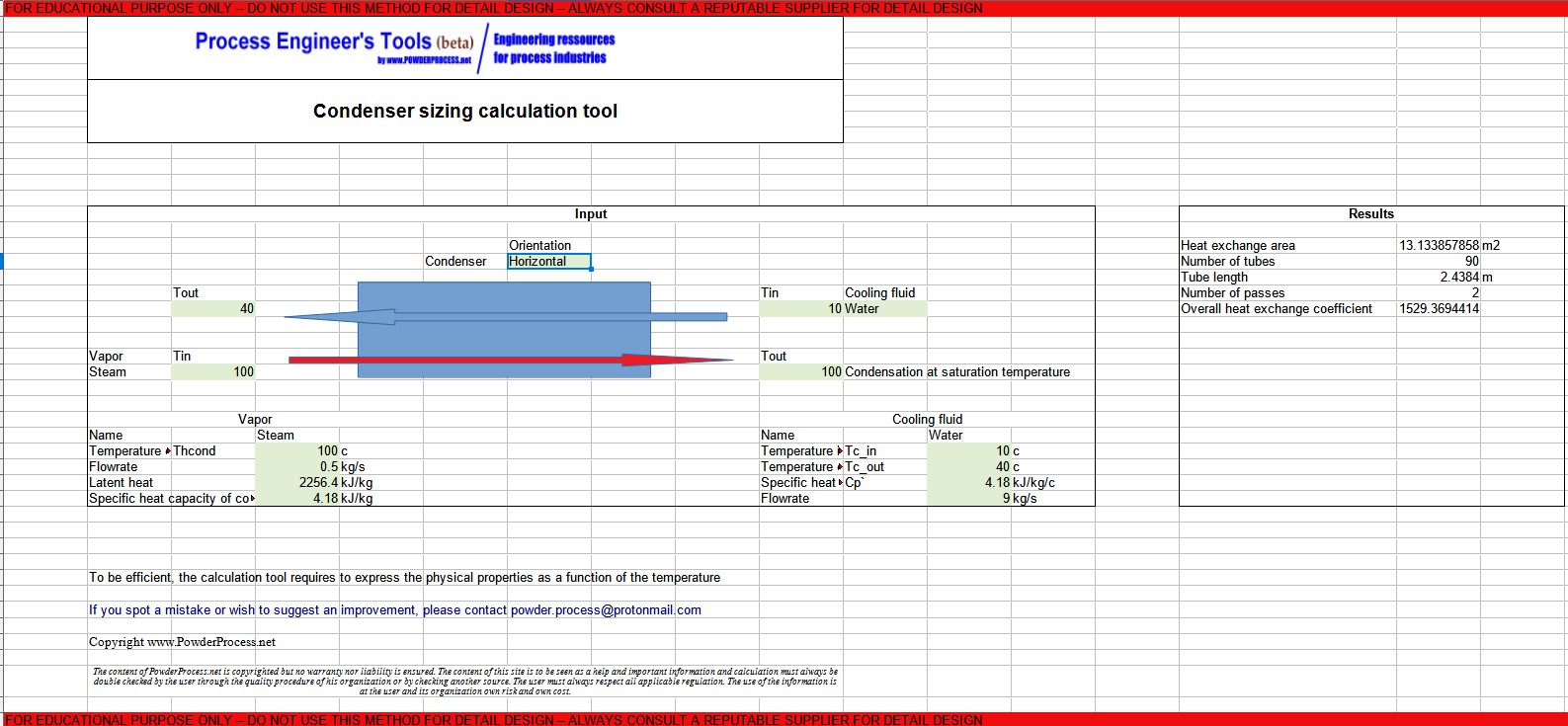
Task: Select the 'Condenser sizing calculation tool' title
Action: [465, 111]
